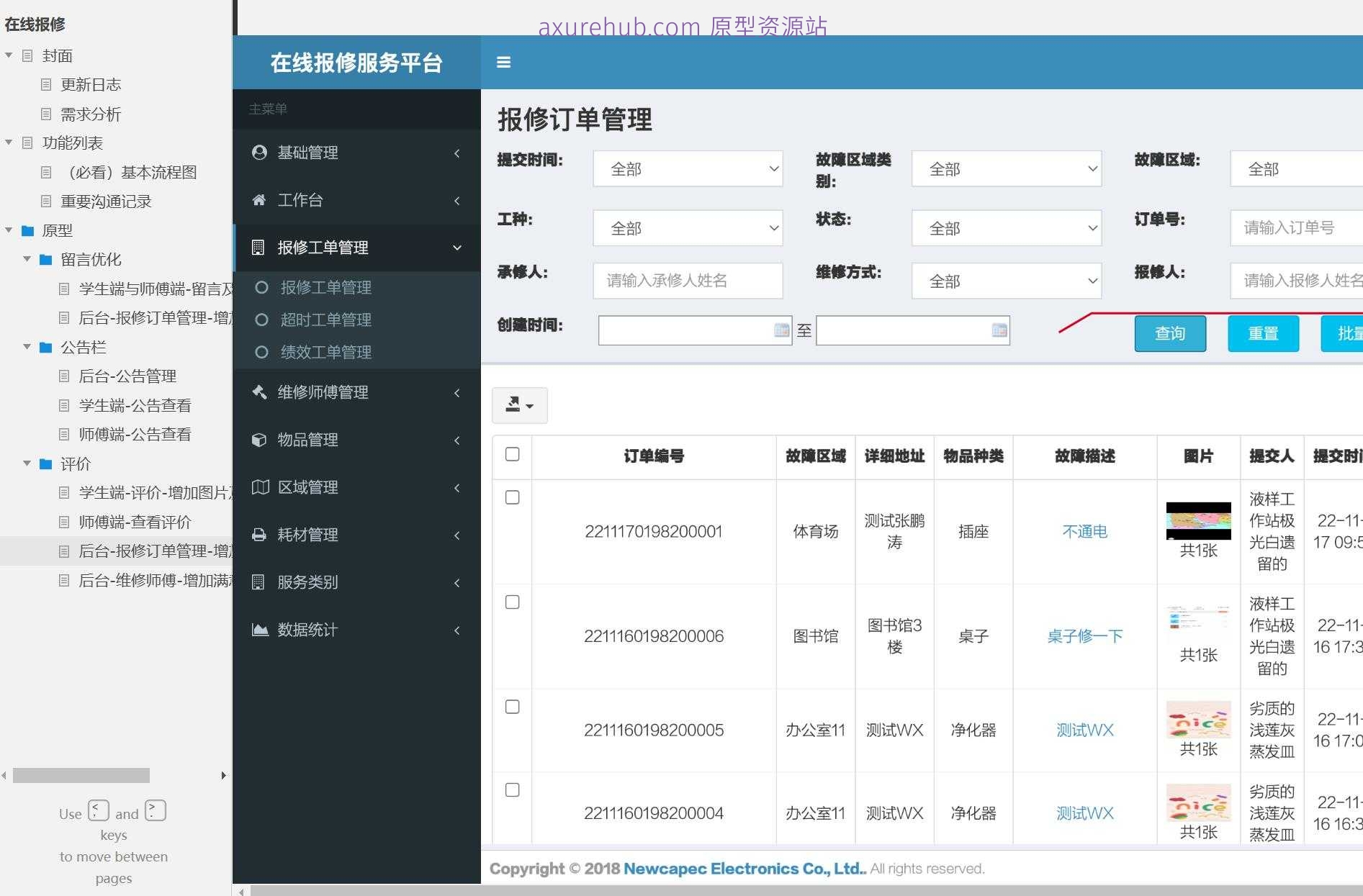Screen dimensions: 1363x896
Task: Click the 查询 search button
Action: point(1169,332)
